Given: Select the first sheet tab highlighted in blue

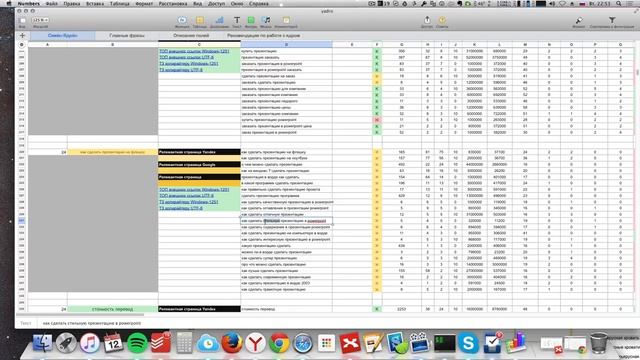Looking at the screenshot, I should [x=62, y=36].
